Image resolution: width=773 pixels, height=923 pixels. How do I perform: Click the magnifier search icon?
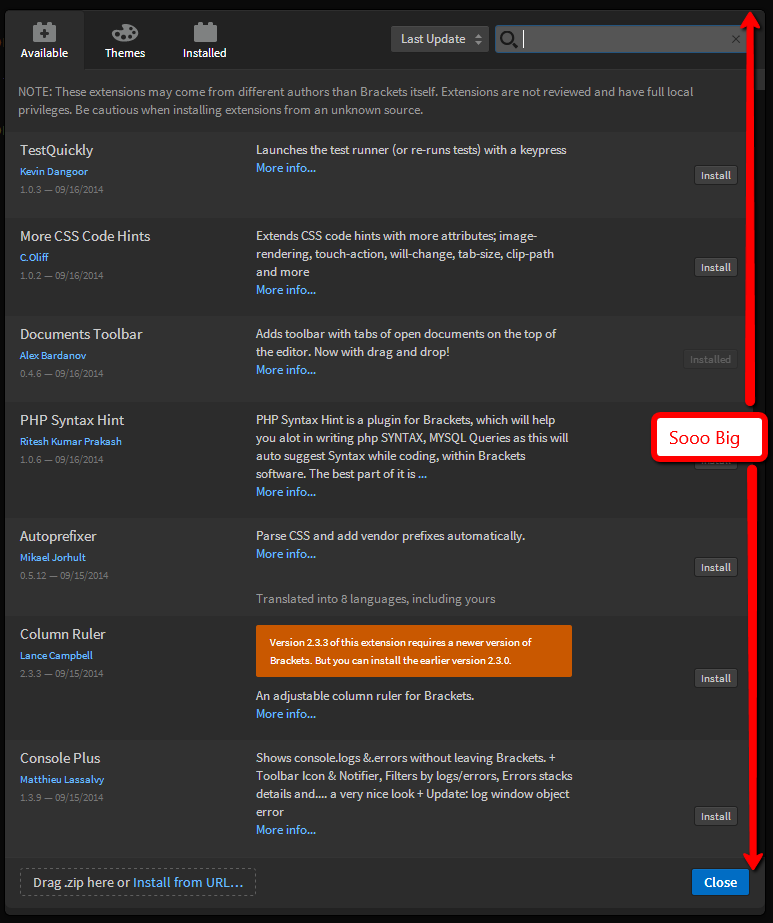[x=508, y=39]
